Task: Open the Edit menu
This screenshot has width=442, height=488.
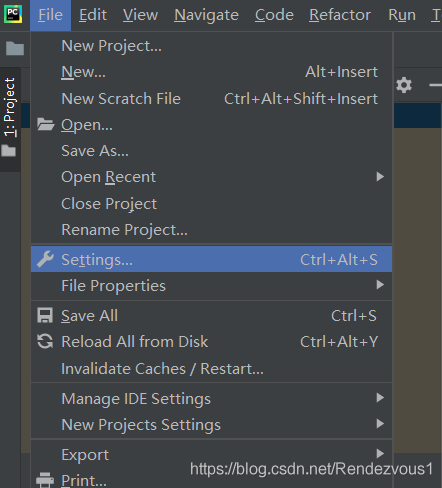Action: point(93,15)
